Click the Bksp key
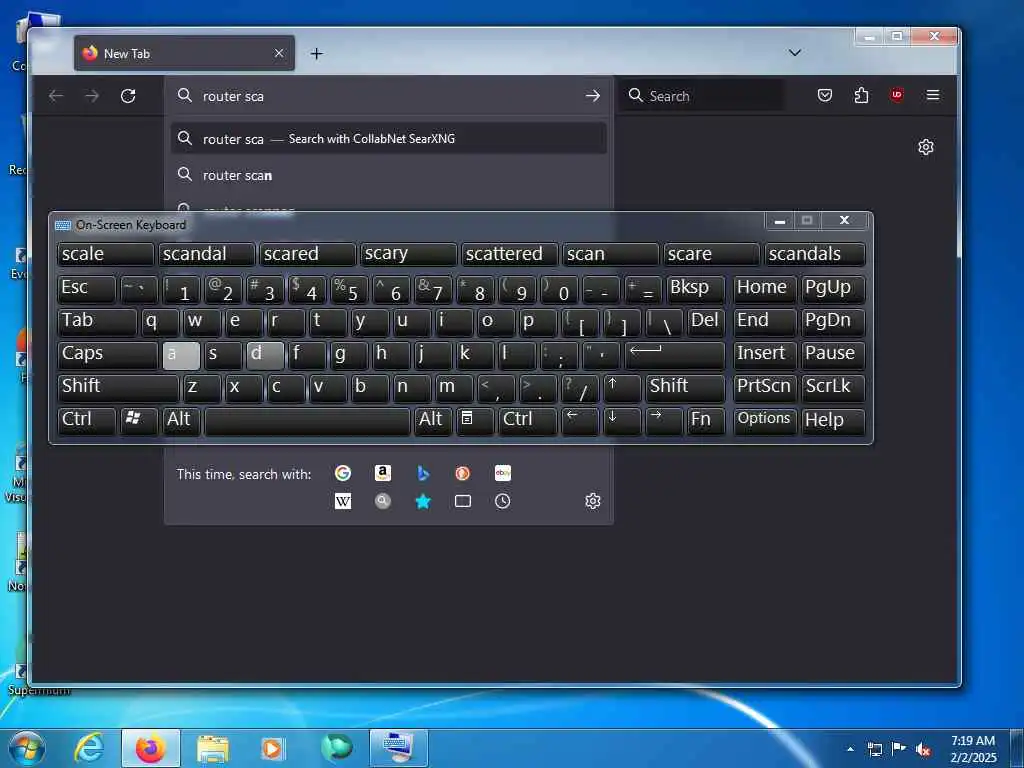This screenshot has width=1024, height=768. pos(696,289)
